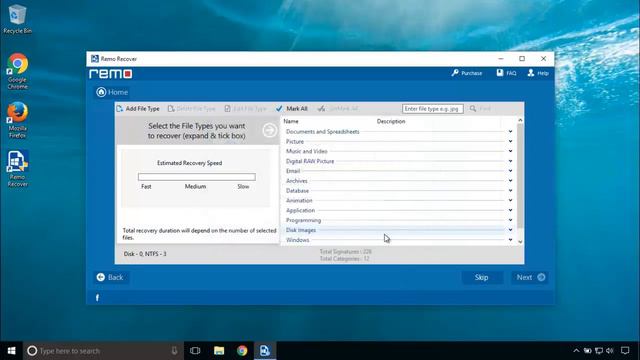Click Edit File Type toolbar button
640x360 pixels.
tap(245, 109)
